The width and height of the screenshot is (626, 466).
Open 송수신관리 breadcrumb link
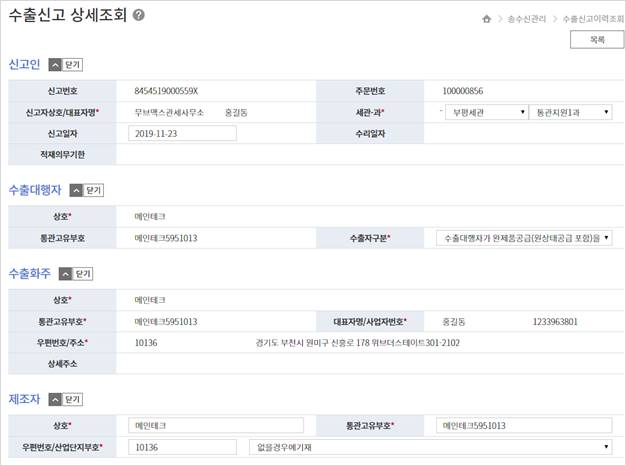pyautogui.click(x=526, y=19)
